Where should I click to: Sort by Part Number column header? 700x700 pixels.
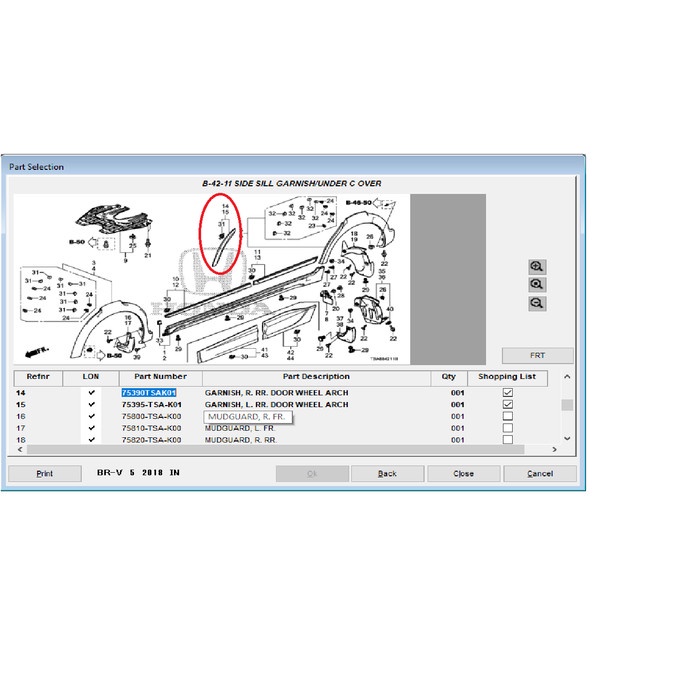click(161, 377)
